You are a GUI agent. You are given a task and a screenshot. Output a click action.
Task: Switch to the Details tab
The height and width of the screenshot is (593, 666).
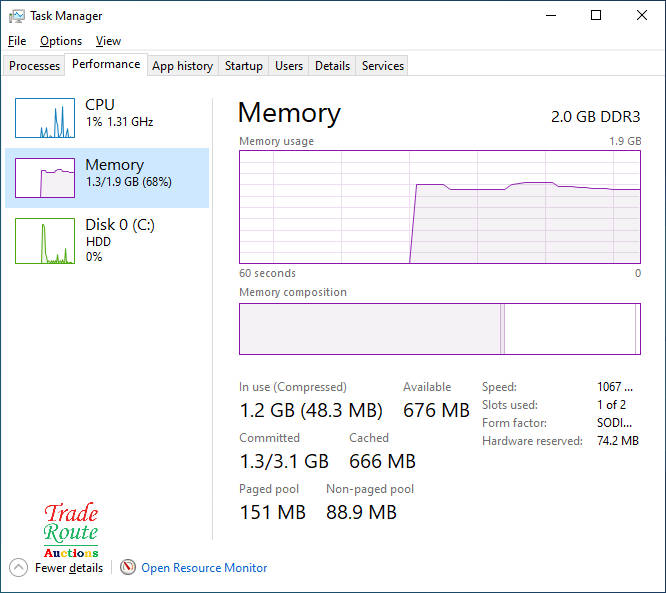pyautogui.click(x=332, y=66)
